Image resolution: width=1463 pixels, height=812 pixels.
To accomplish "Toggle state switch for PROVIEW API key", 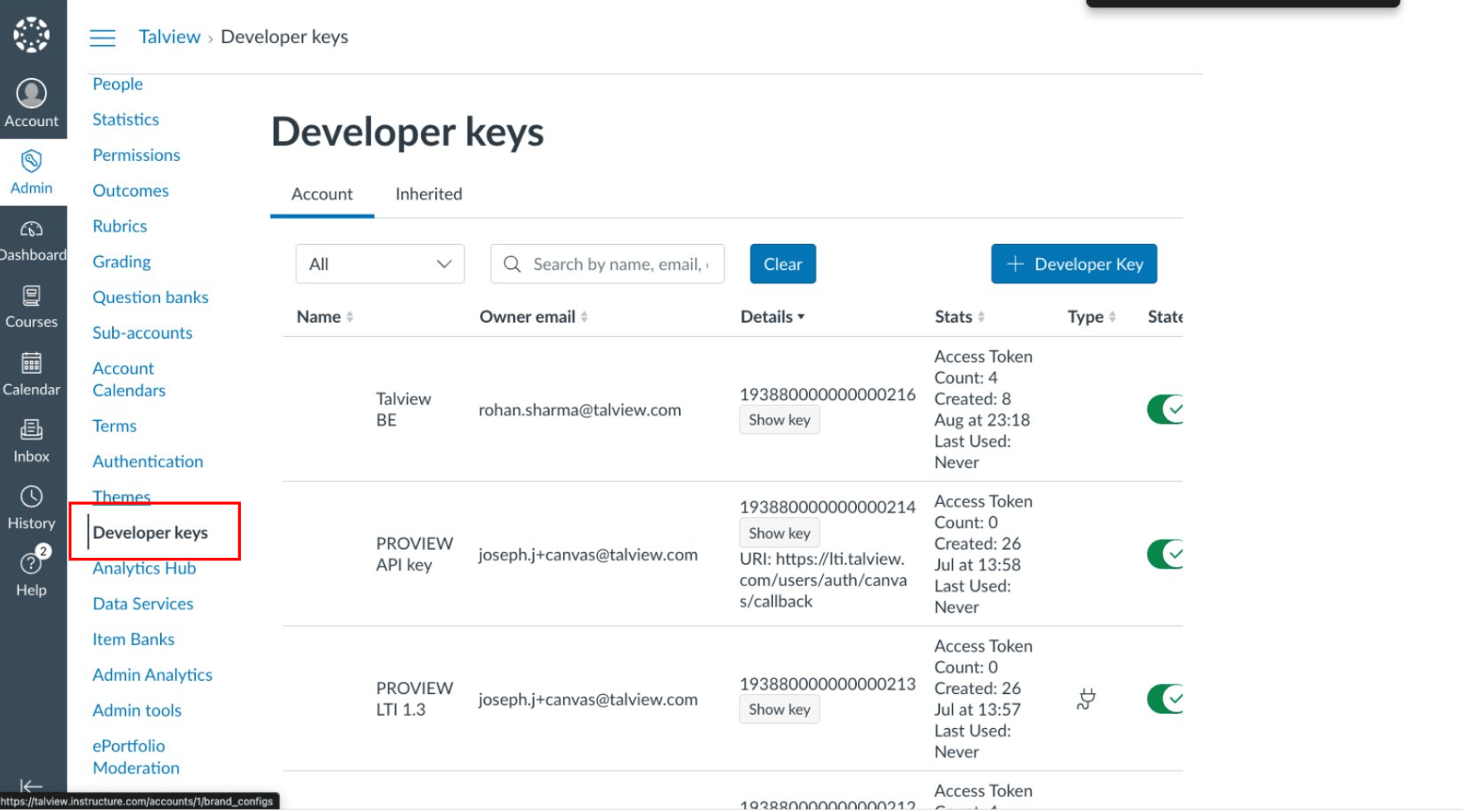I will [1165, 554].
